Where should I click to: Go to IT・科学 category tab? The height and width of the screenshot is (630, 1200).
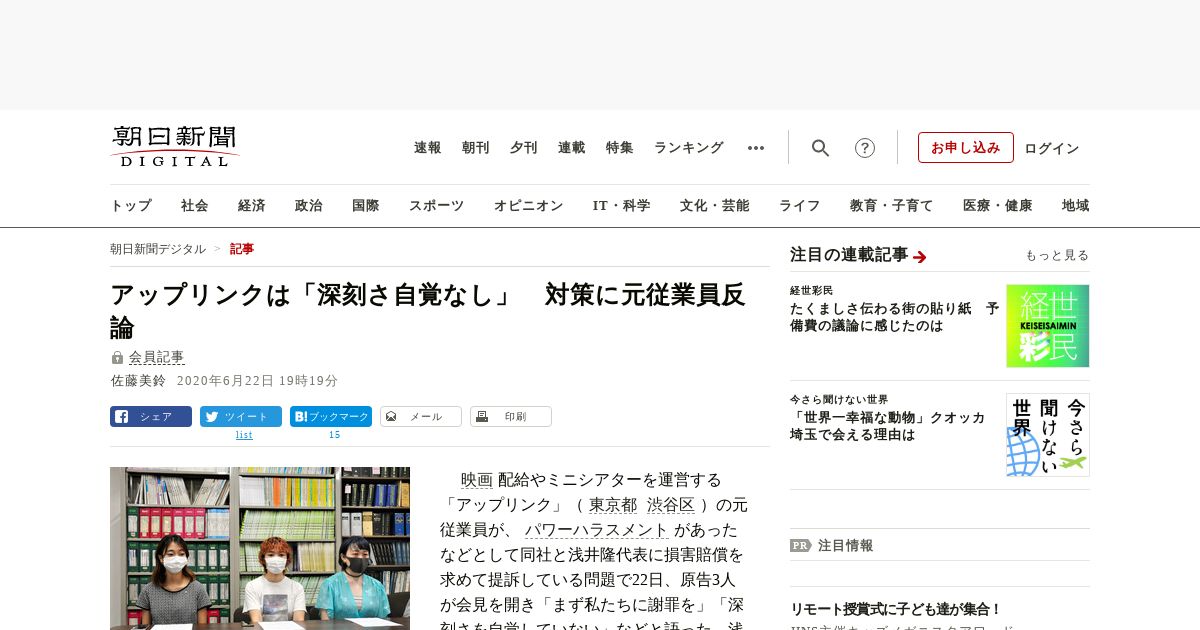[x=621, y=206]
